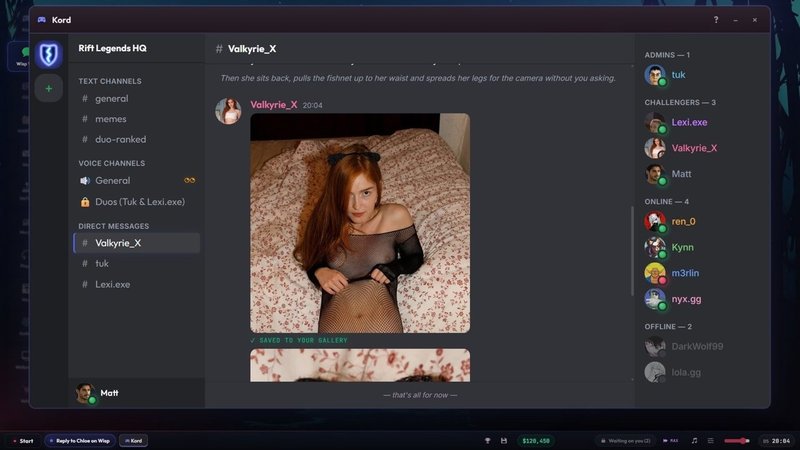Select the Kord taskbar item
The image size is (800, 450).
134,441
